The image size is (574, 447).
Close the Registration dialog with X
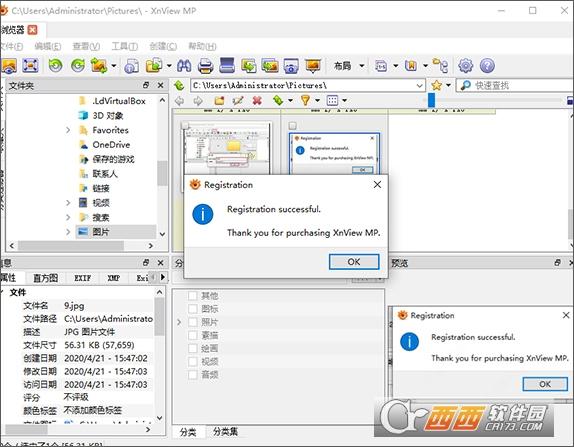[377, 185]
